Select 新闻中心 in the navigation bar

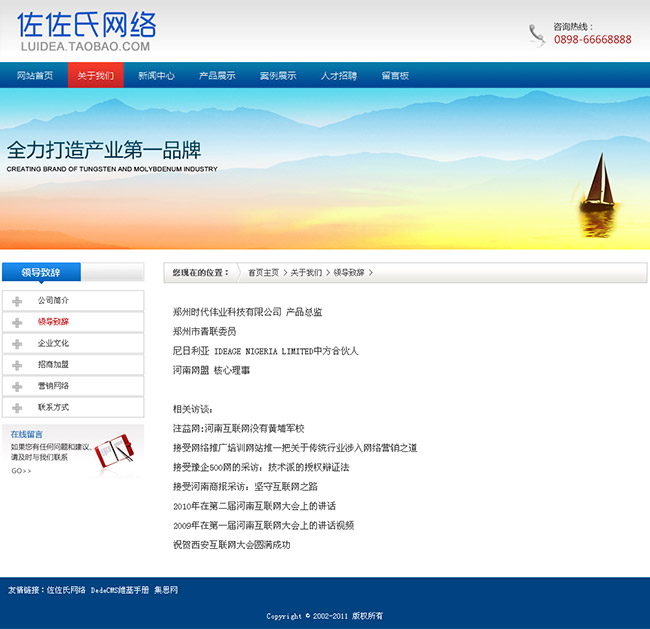pyautogui.click(x=156, y=76)
